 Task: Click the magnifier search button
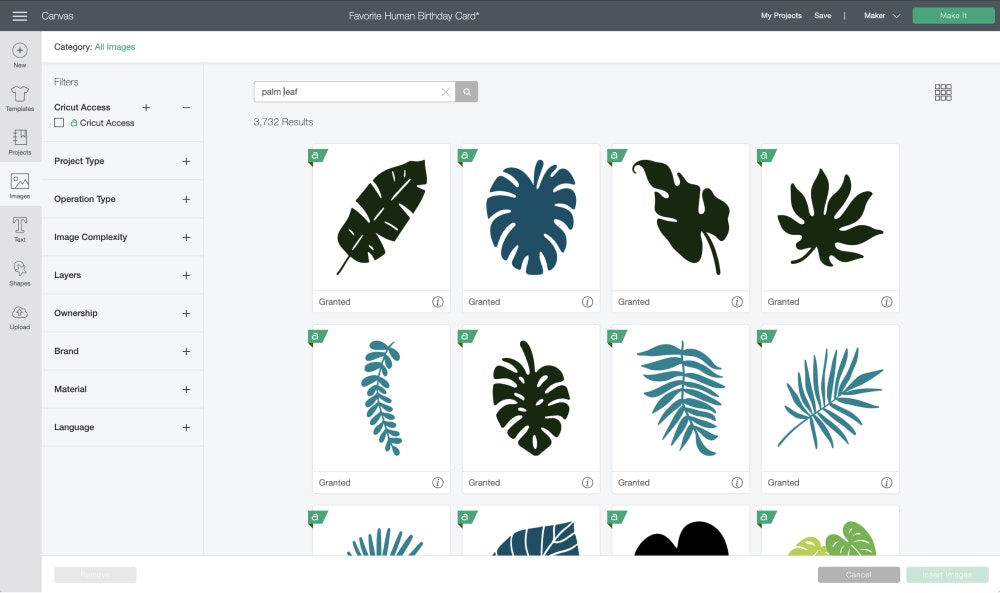(x=467, y=92)
